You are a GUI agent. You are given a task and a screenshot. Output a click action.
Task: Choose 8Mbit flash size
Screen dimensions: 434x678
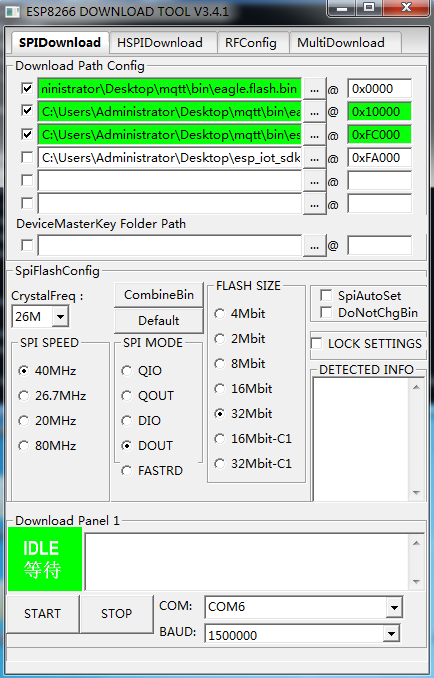240,364
